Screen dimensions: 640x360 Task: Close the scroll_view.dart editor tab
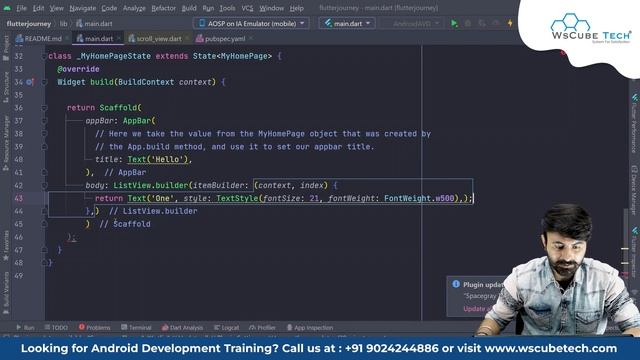click(x=187, y=38)
